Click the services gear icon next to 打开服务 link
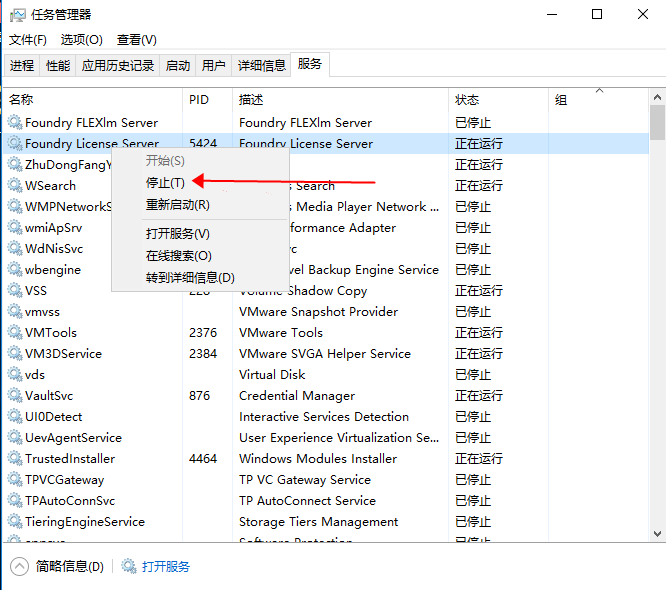The height and width of the screenshot is (590, 666). coord(129,566)
